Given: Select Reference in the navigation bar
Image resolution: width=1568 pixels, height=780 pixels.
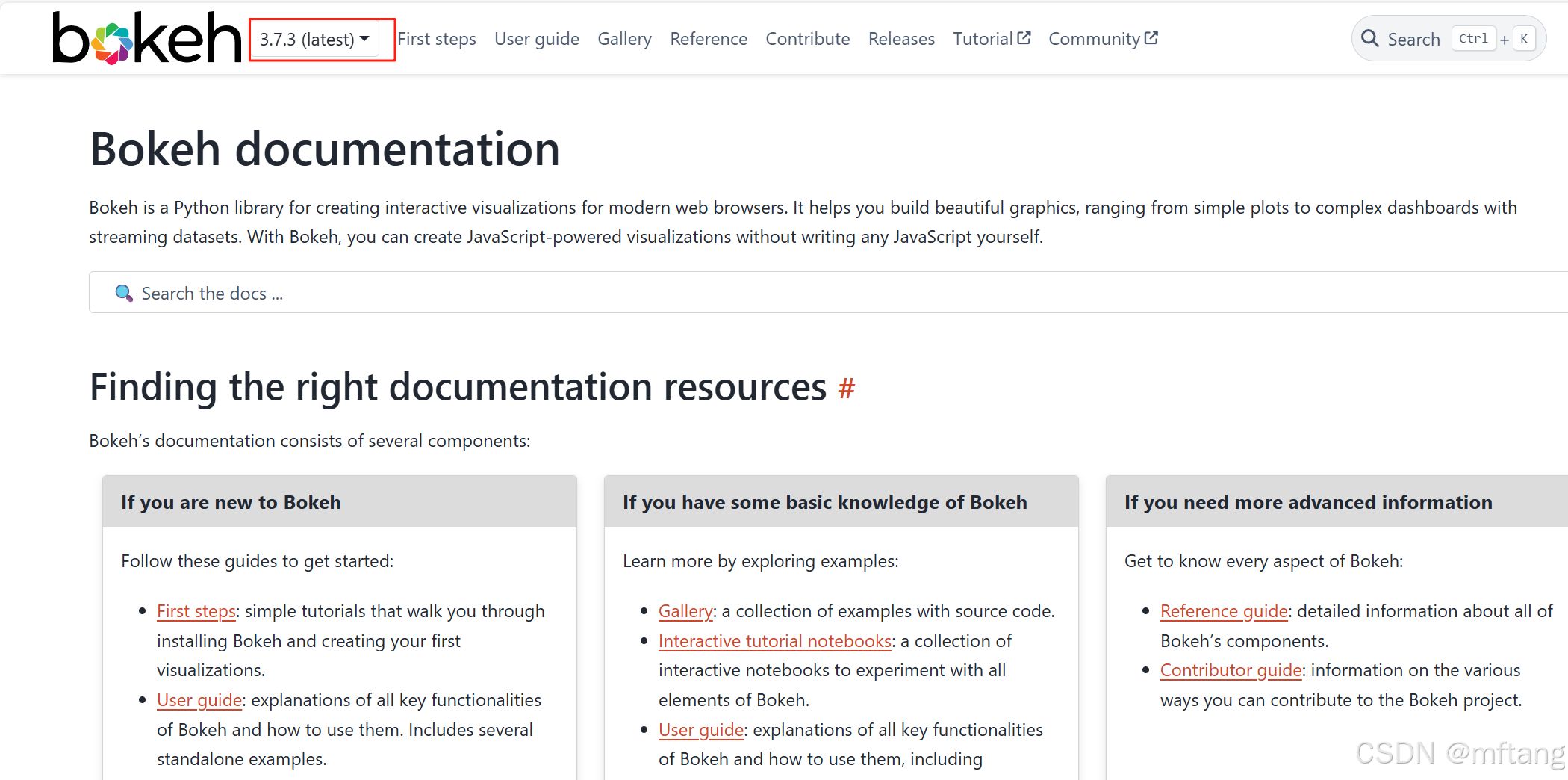Looking at the screenshot, I should point(709,39).
